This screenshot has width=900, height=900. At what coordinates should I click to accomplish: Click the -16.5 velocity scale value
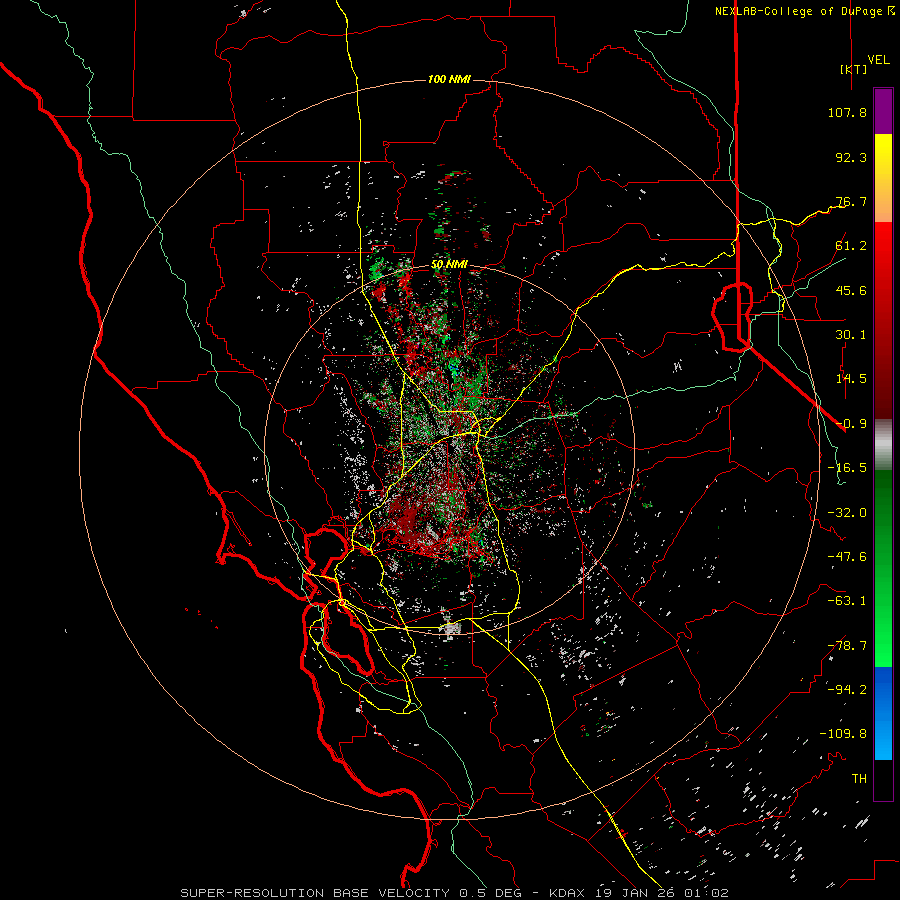(847, 468)
